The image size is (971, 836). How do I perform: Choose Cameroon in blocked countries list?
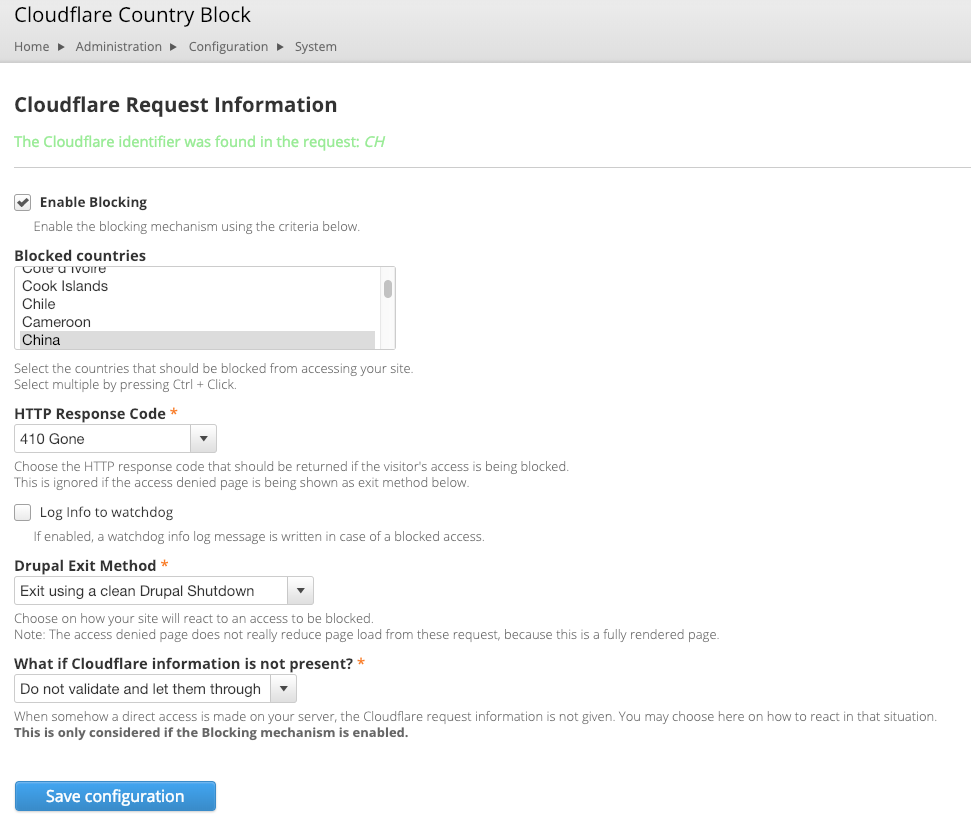pyautogui.click(x=56, y=322)
